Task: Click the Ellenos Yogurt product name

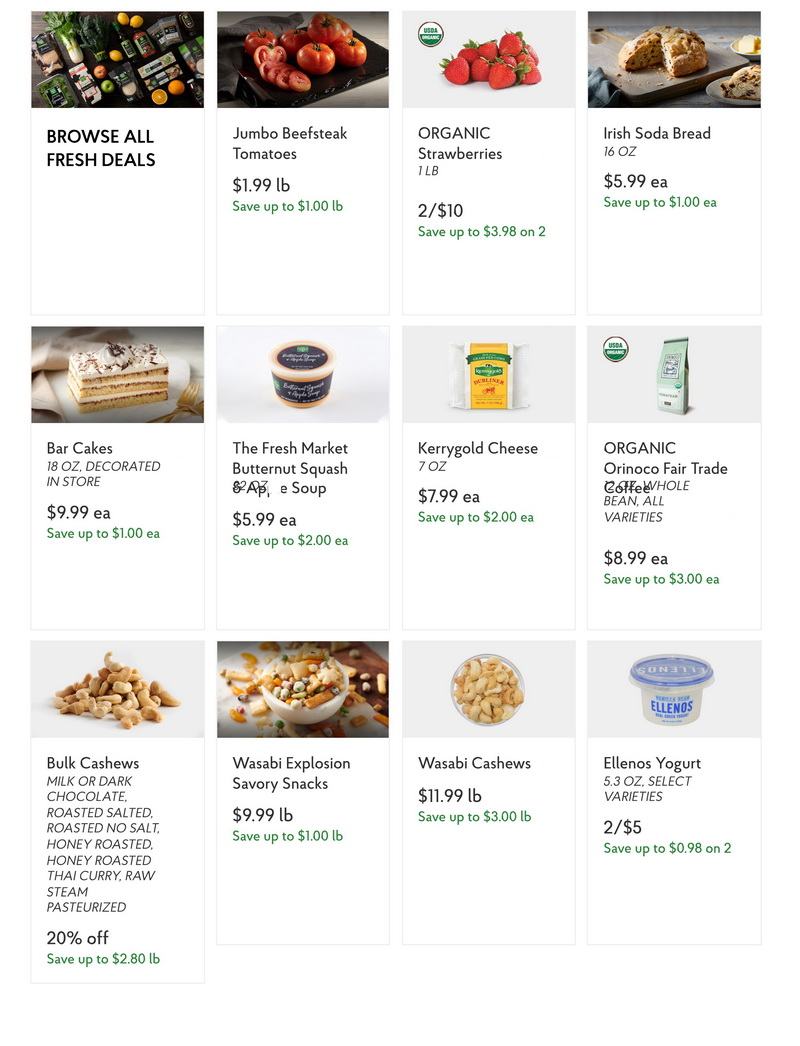Action: 652,763
